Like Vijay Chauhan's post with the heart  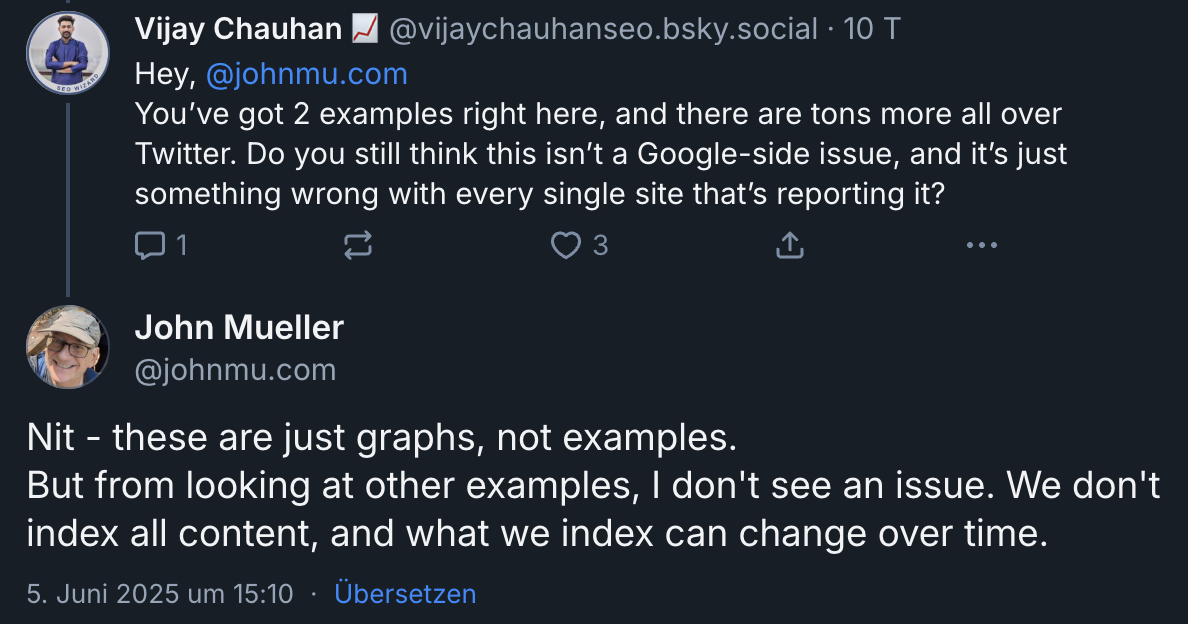(566, 245)
